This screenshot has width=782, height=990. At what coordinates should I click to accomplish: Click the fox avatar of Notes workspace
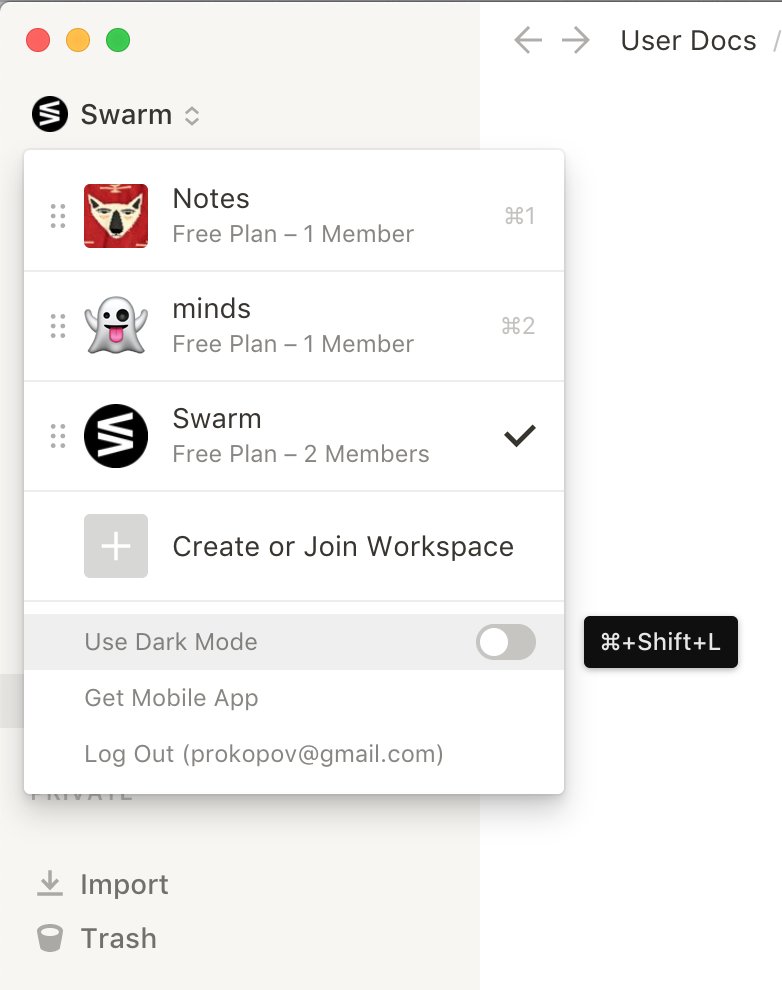coord(116,216)
